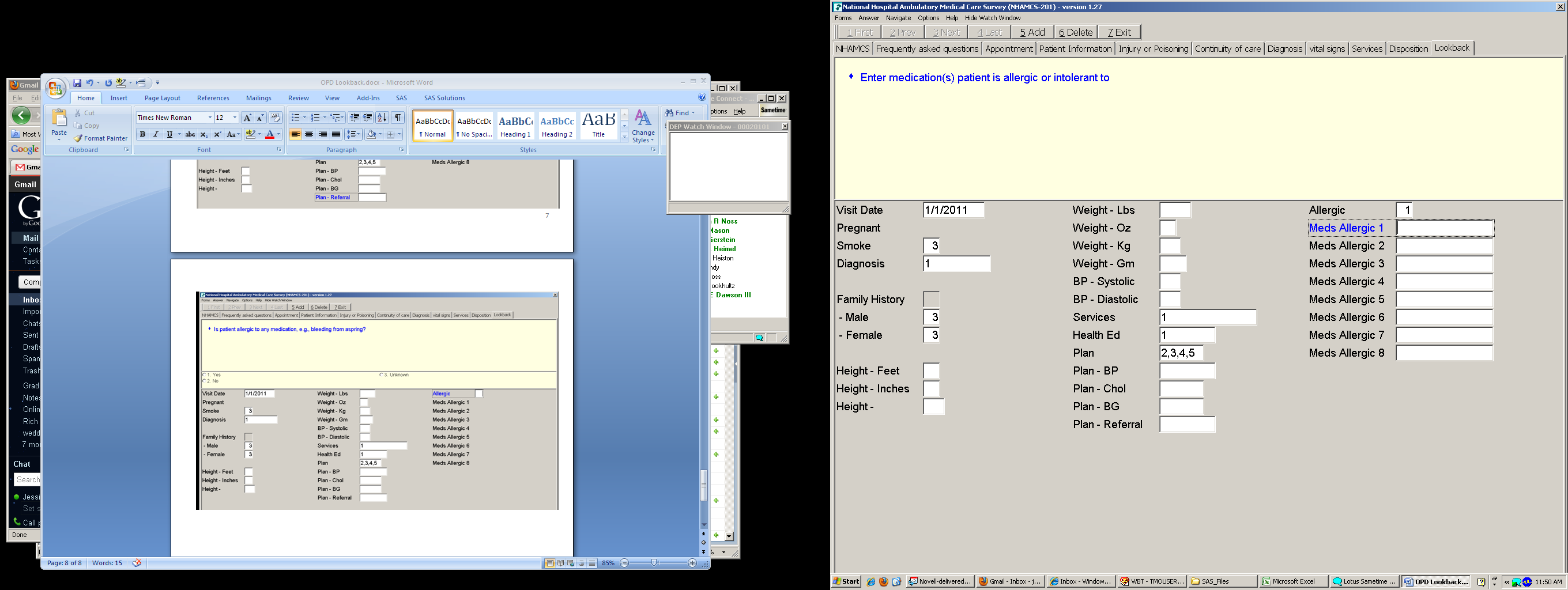
Task: Click the Visit Date field showing 1/1/2011
Action: point(953,210)
